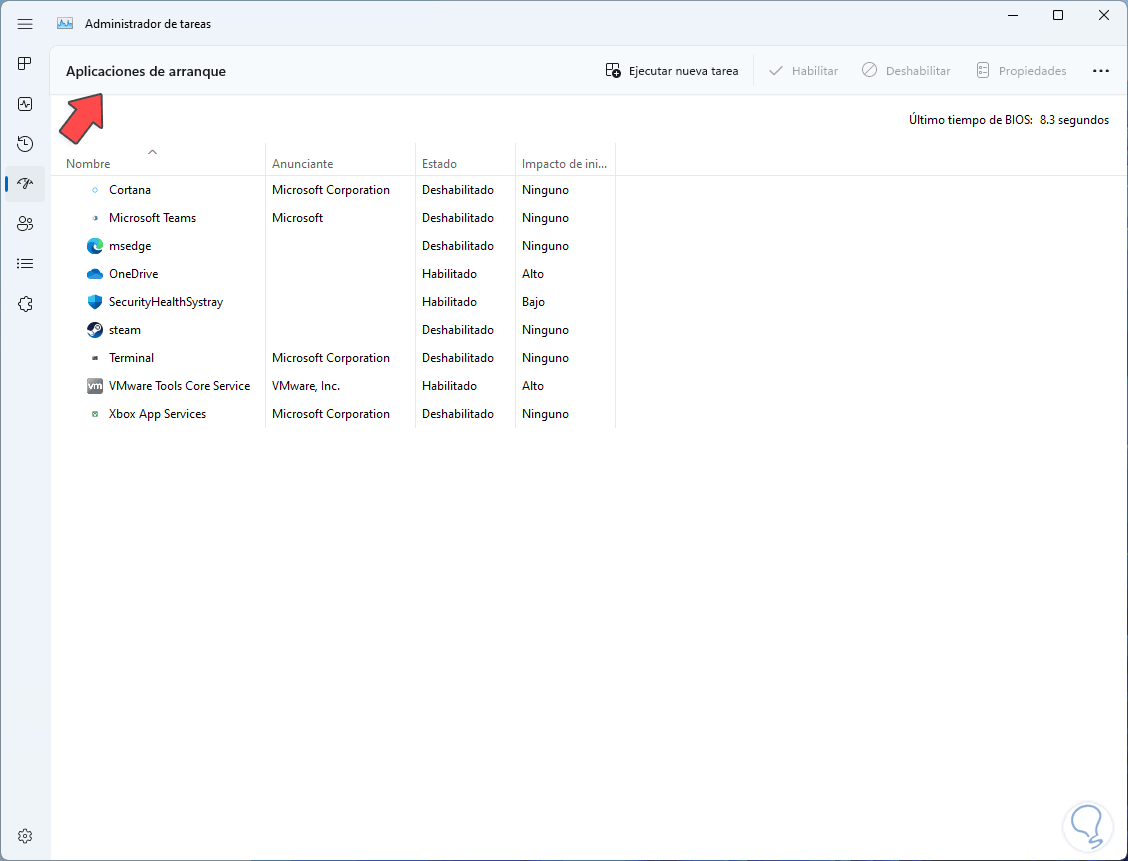
Task: Open Task Manager settings gear
Action: click(x=25, y=836)
